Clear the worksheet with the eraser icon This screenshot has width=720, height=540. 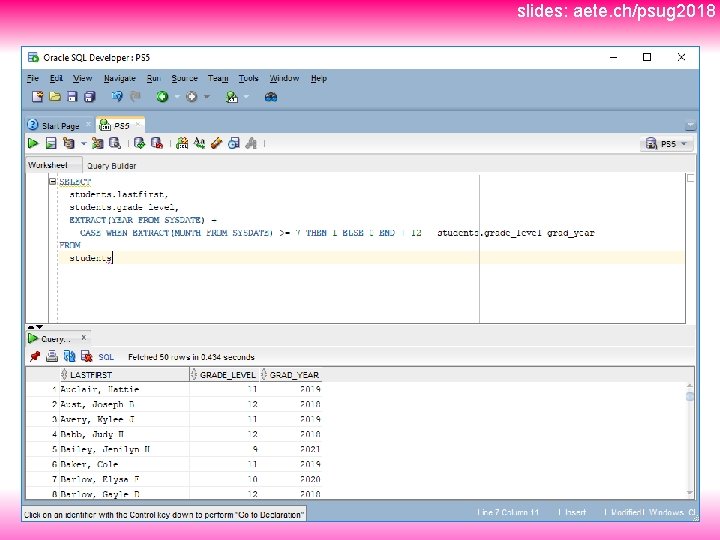pyautogui.click(x=216, y=143)
